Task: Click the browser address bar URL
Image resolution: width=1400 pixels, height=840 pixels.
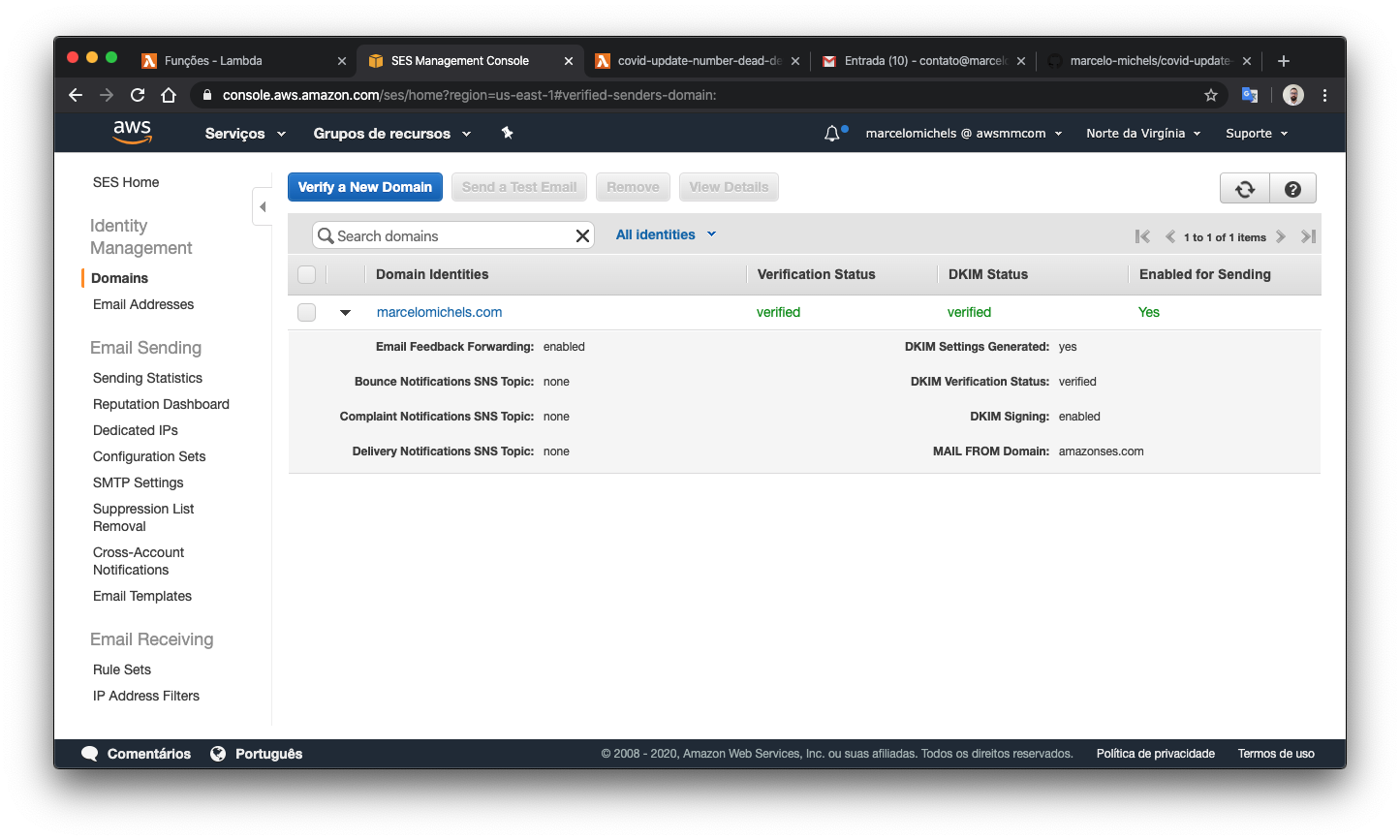Action: click(470, 95)
